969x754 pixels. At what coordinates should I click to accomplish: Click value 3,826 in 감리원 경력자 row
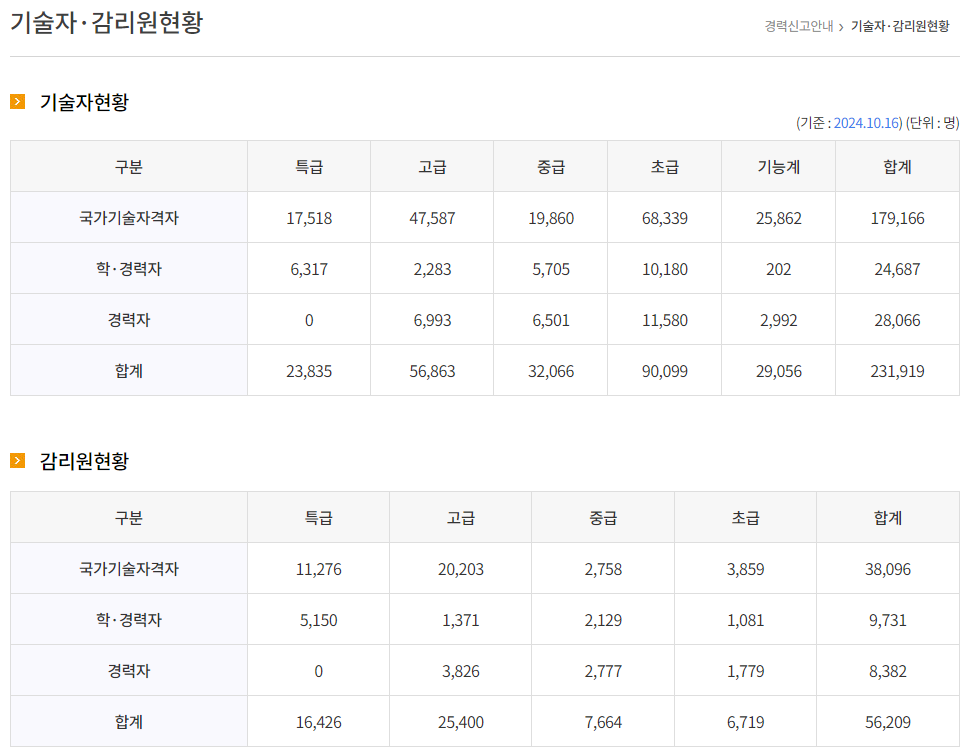pos(460,671)
